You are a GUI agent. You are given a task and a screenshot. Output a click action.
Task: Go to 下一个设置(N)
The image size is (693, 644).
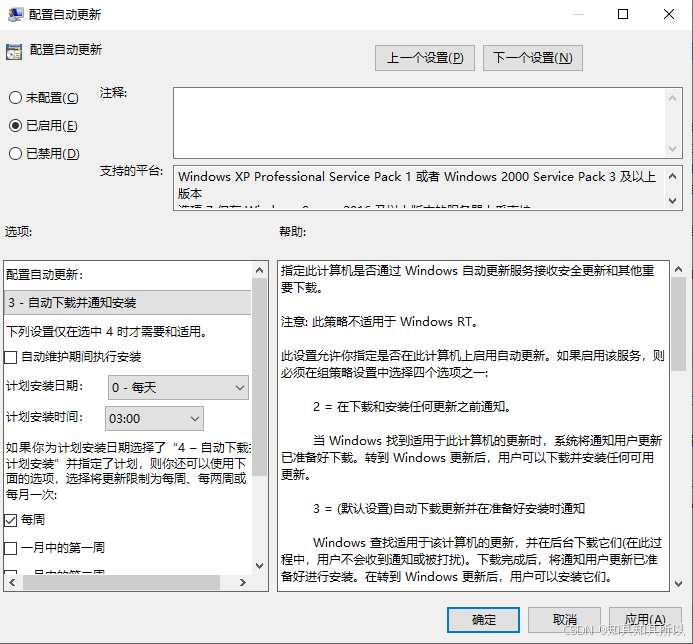click(533, 58)
